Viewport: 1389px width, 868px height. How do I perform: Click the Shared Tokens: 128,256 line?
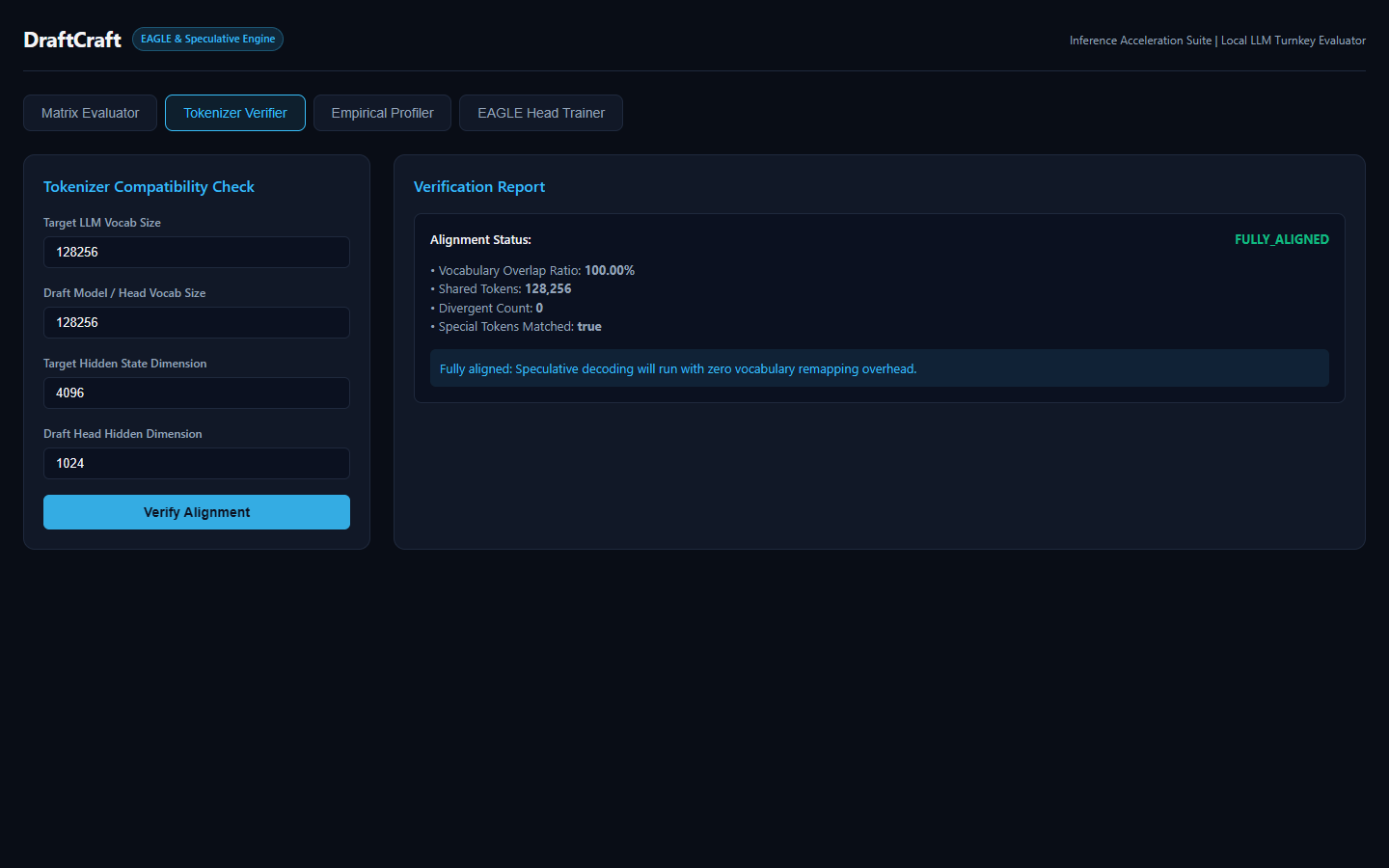coord(501,289)
